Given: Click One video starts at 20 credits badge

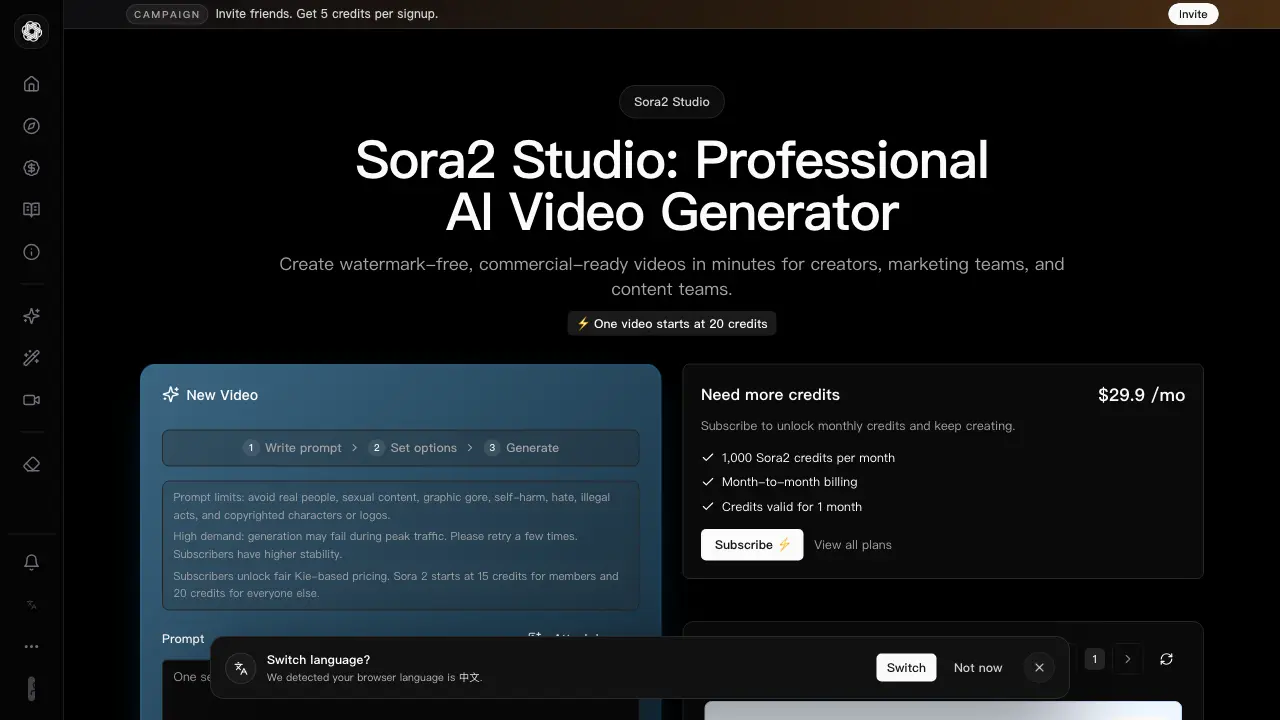Looking at the screenshot, I should pos(672,324).
